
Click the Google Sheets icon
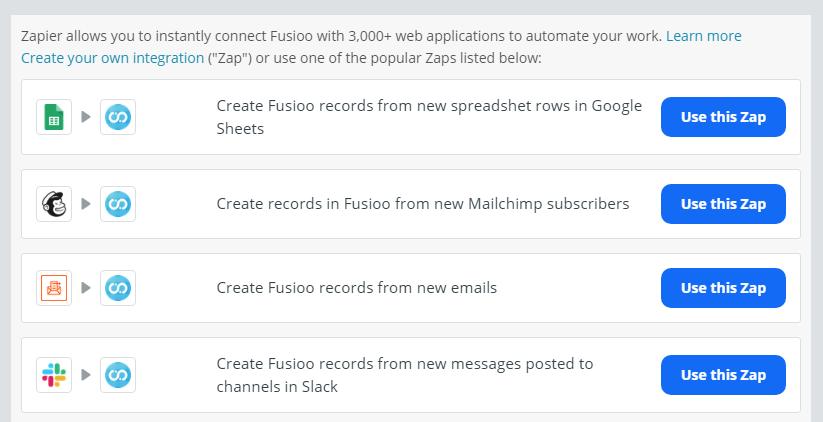(54, 117)
